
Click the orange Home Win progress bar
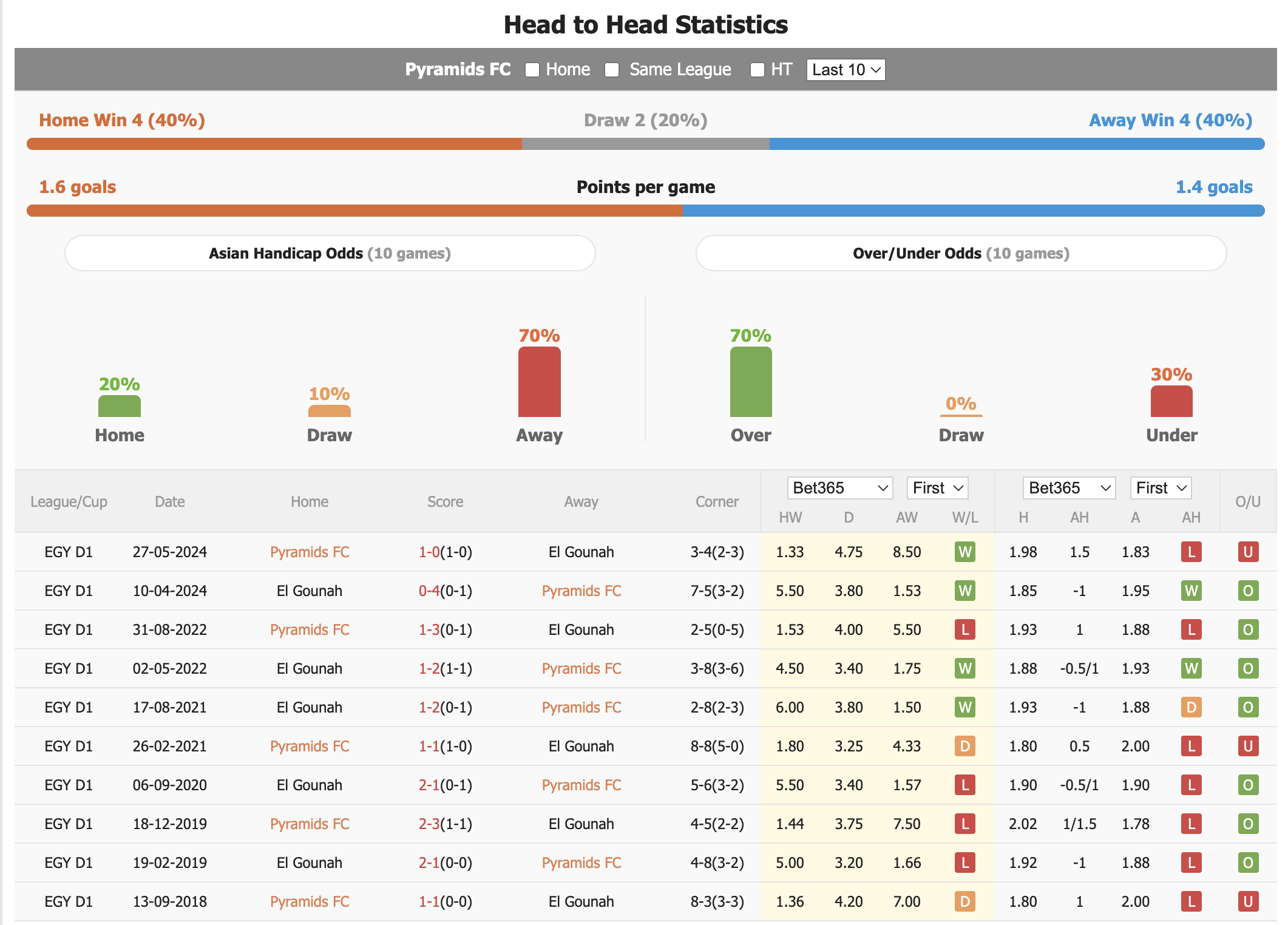[274, 144]
